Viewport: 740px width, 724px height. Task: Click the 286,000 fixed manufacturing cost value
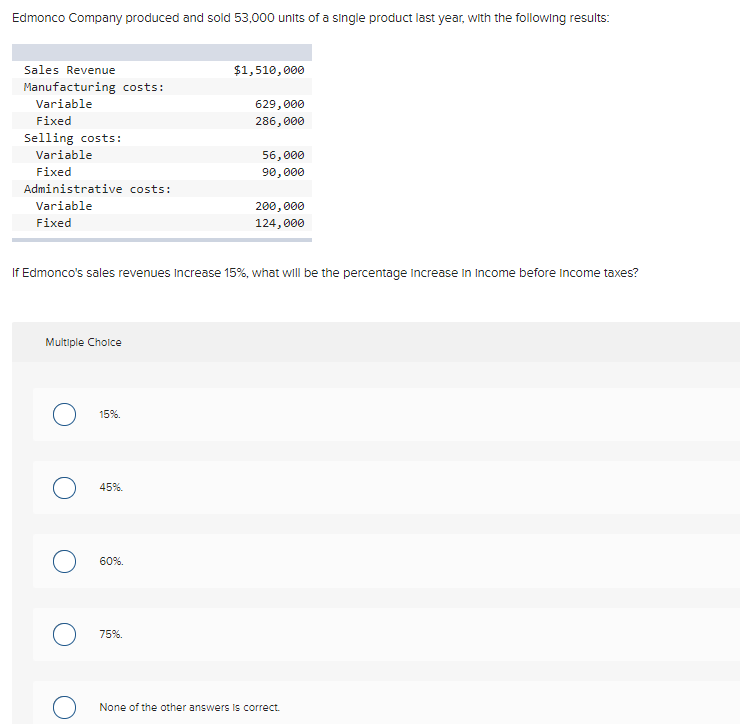click(x=280, y=121)
